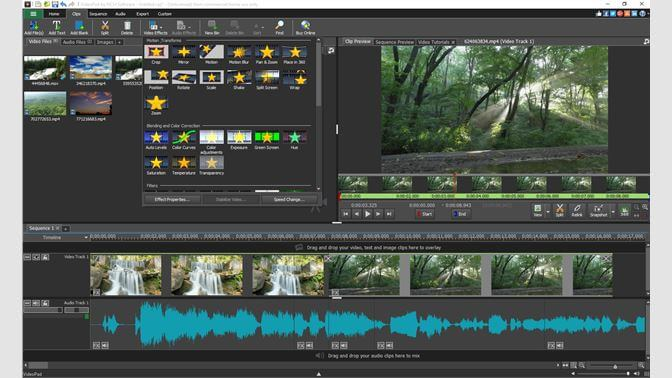Click the Add Blank clip icon

pos(79,28)
